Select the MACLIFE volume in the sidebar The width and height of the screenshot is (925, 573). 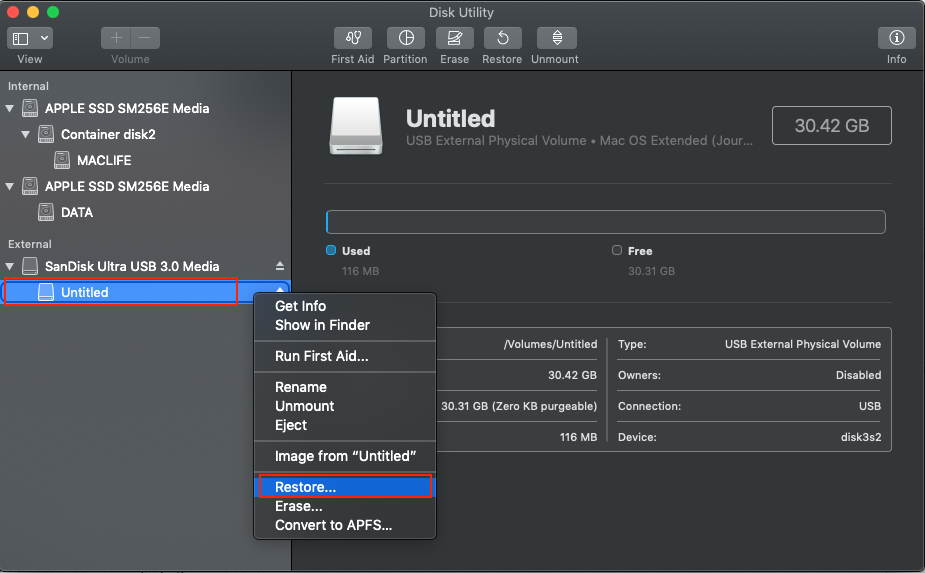[x=104, y=160]
